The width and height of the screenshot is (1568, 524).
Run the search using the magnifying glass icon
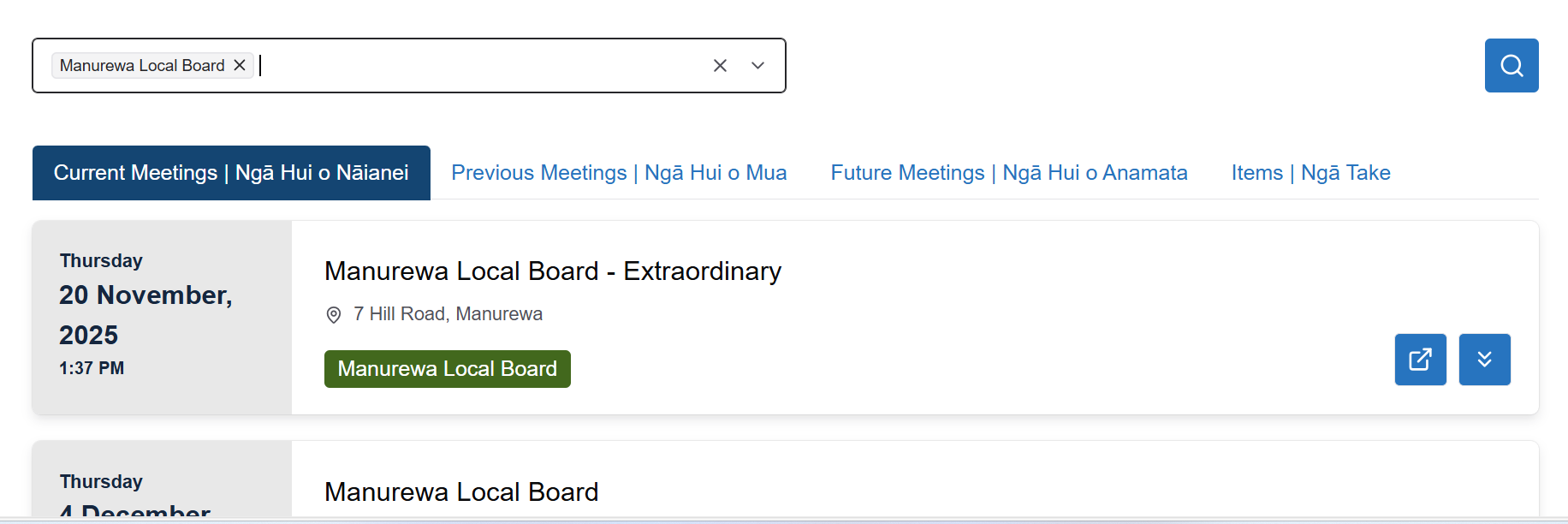point(1510,65)
